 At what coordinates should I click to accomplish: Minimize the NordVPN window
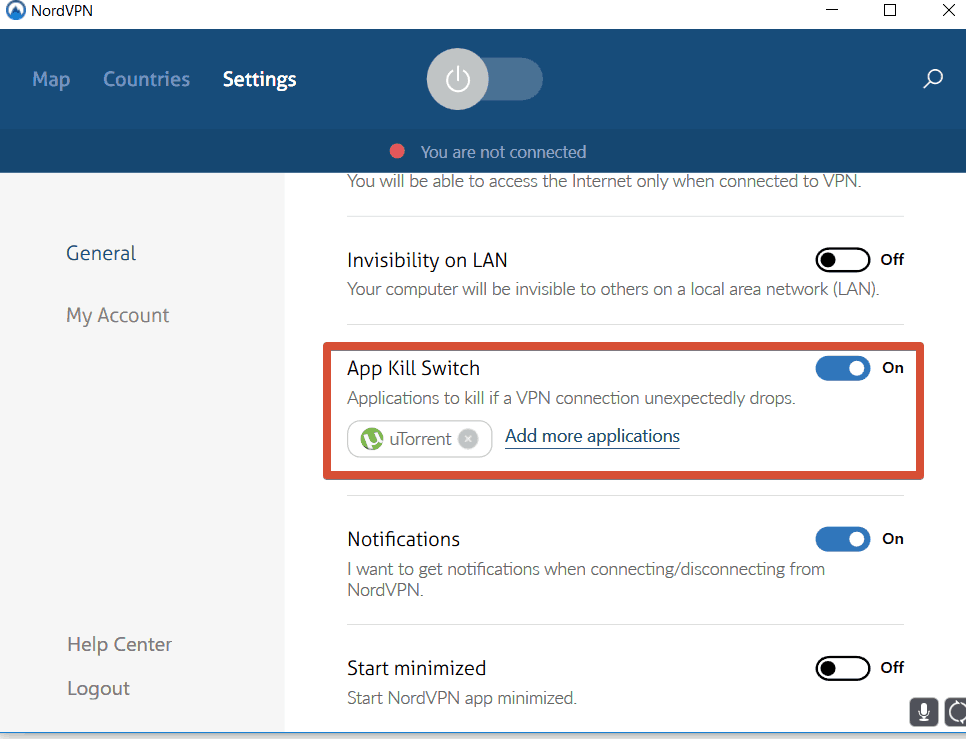coord(832,10)
